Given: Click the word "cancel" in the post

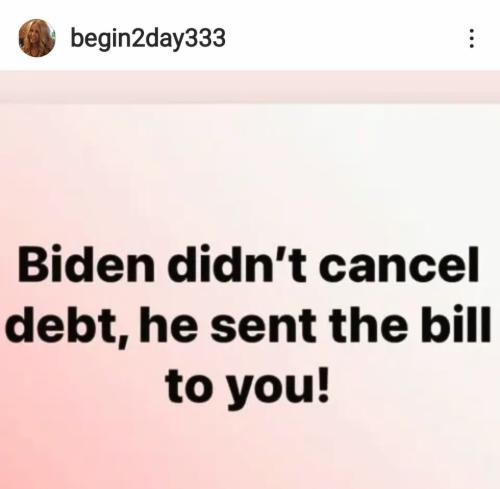Looking at the screenshot, I should [398, 264].
